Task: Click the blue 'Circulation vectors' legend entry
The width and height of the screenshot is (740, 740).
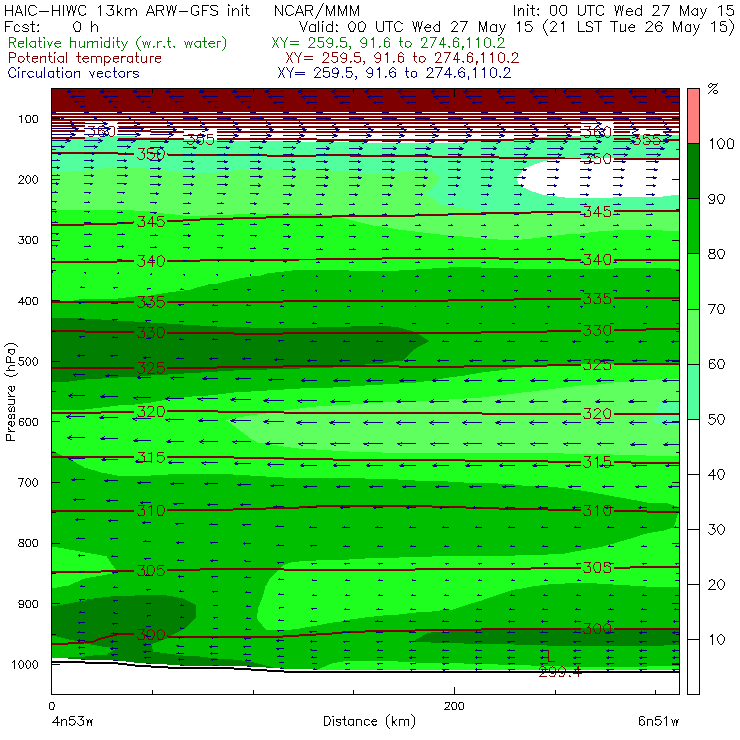Action: [74, 73]
